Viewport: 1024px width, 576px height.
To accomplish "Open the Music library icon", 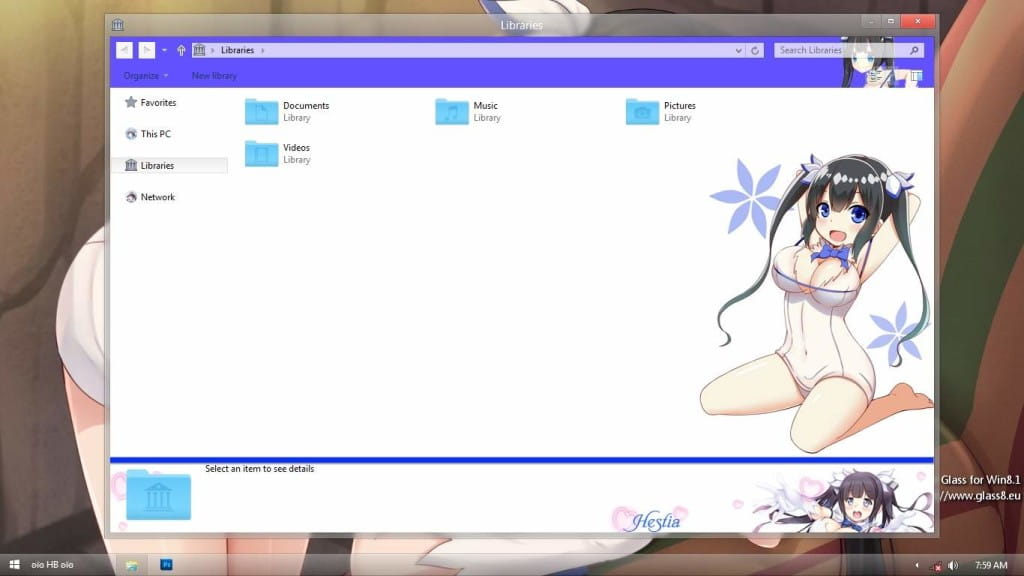I will pos(450,111).
